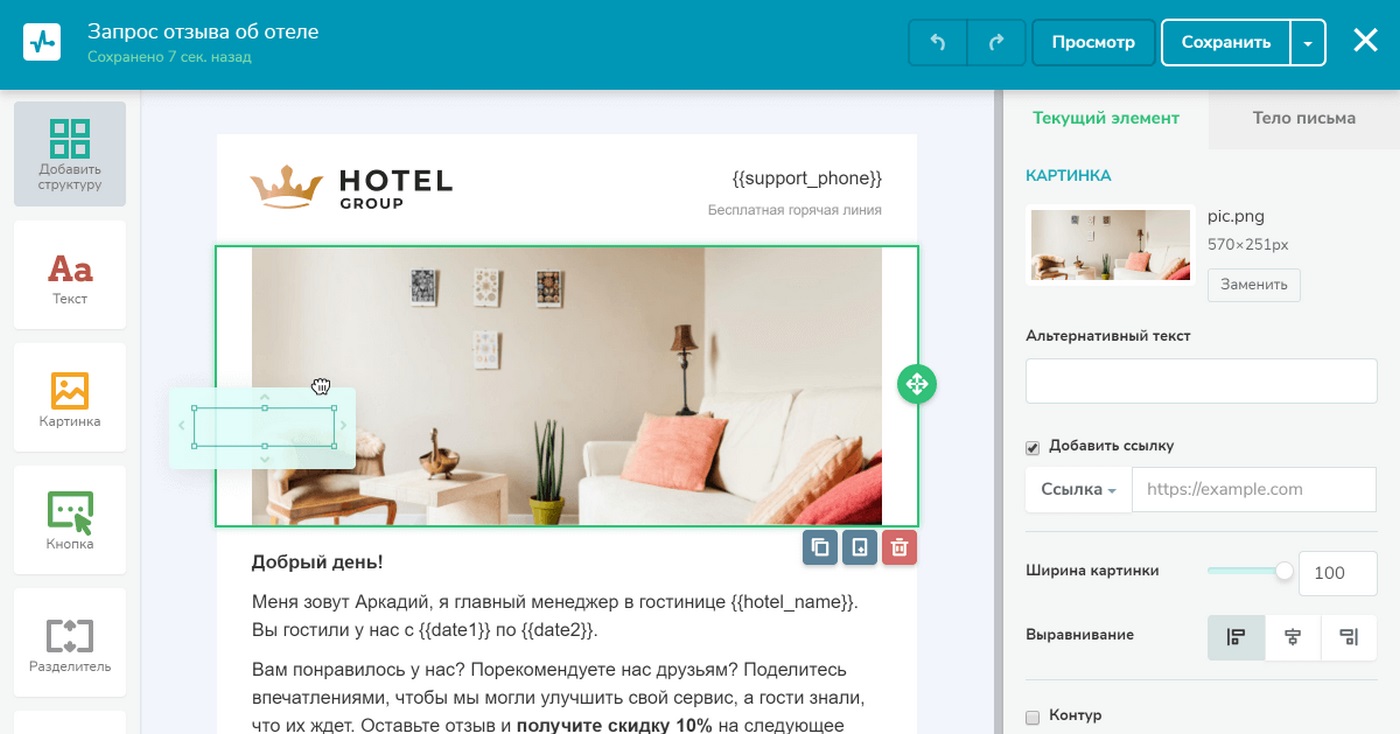Select the Текст block
Viewport: 1400px width, 734px height.
70,275
